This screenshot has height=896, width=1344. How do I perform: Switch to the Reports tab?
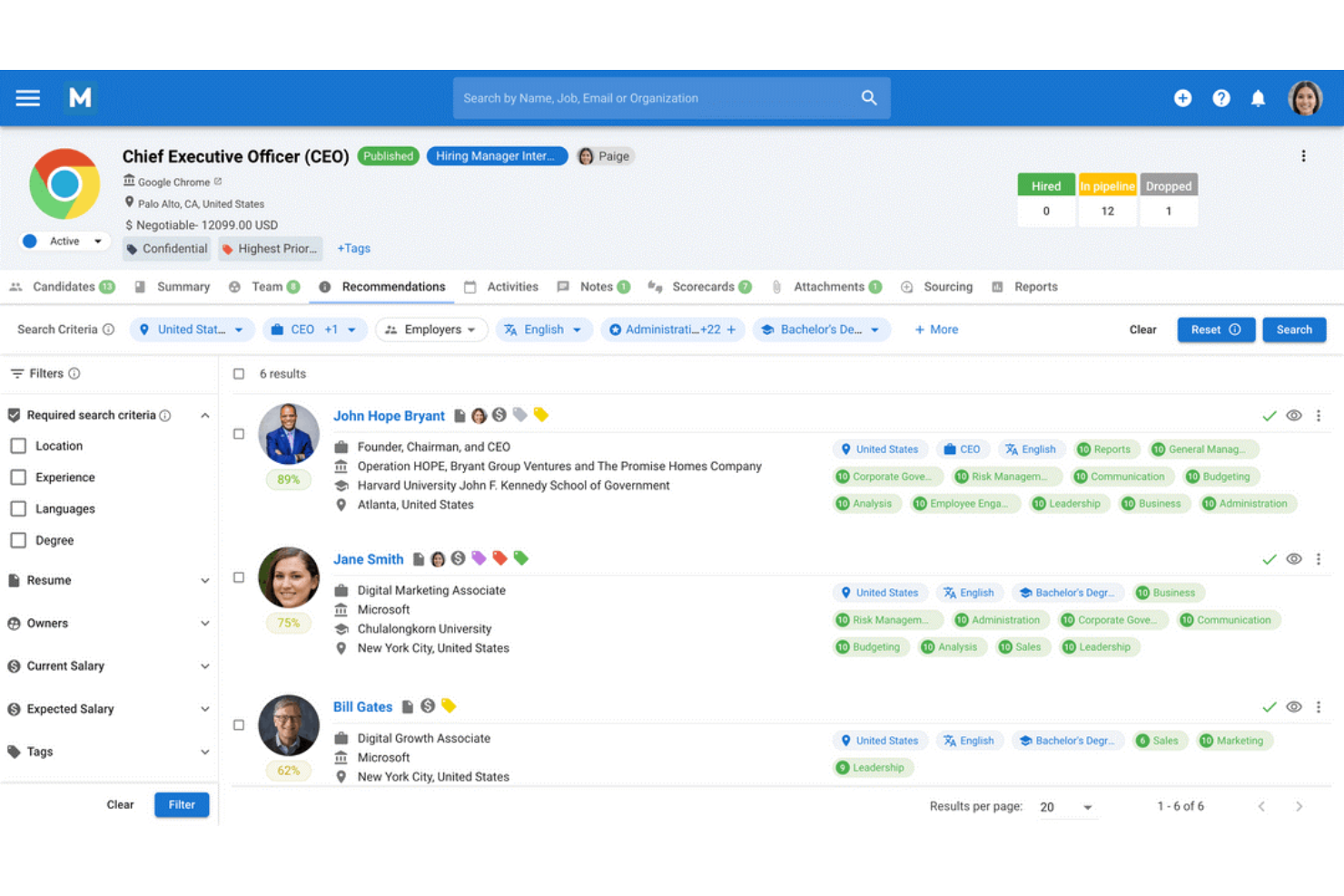pyautogui.click(x=1024, y=287)
